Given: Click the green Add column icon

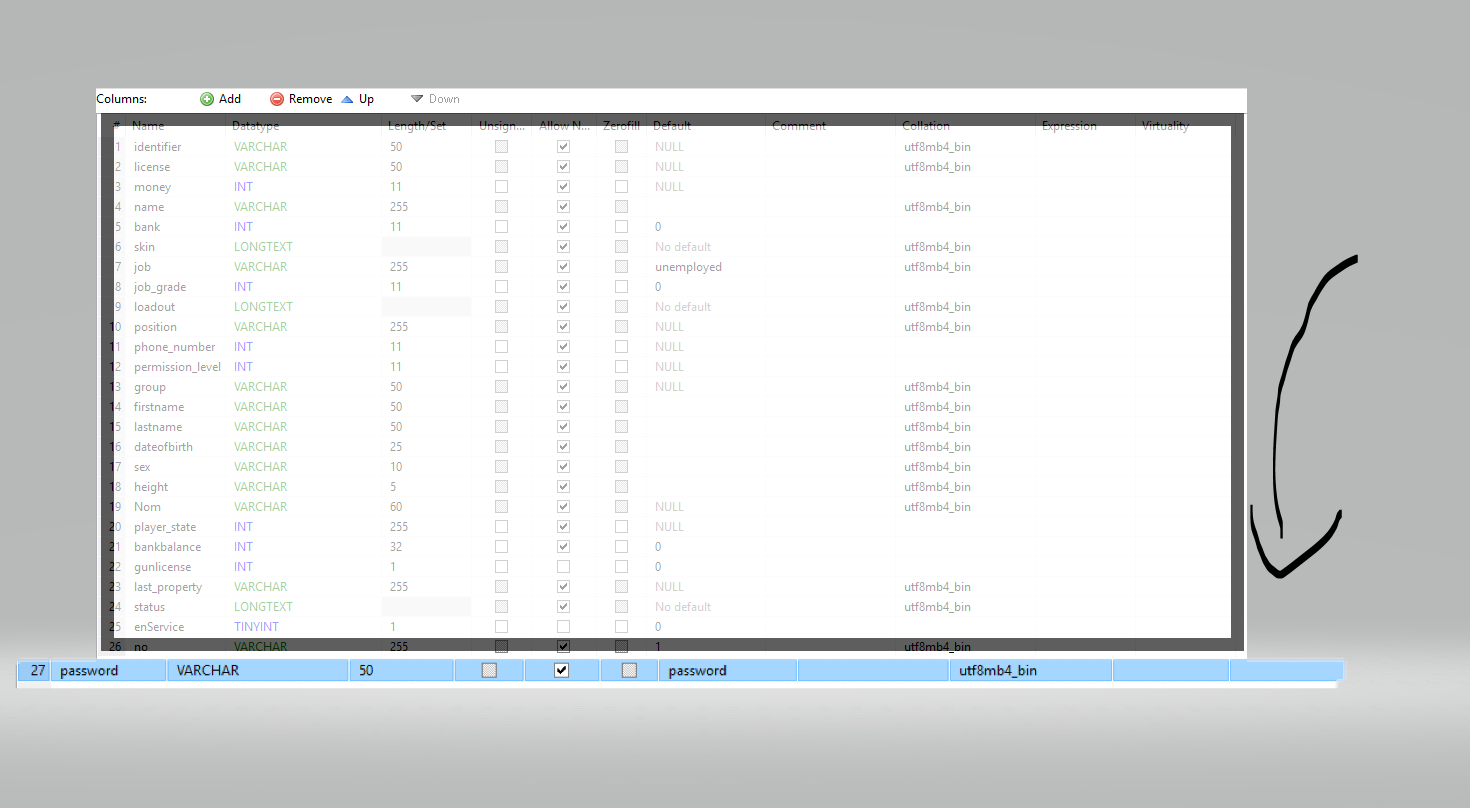Looking at the screenshot, I should click(x=207, y=99).
